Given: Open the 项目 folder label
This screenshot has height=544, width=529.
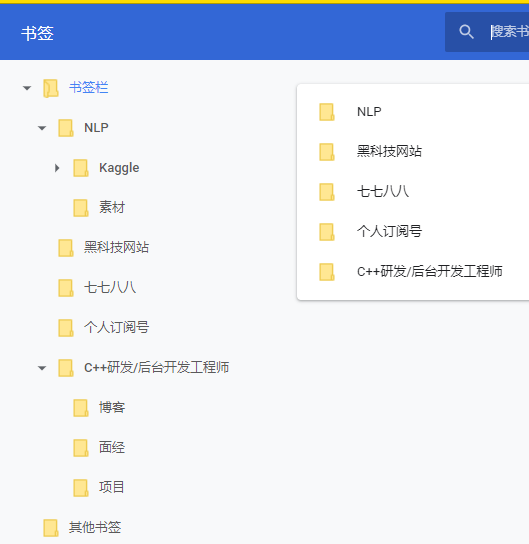Looking at the screenshot, I should coord(111,487).
